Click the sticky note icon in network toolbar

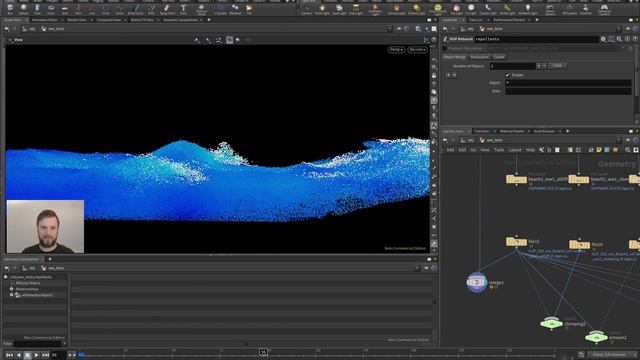click(x=599, y=150)
